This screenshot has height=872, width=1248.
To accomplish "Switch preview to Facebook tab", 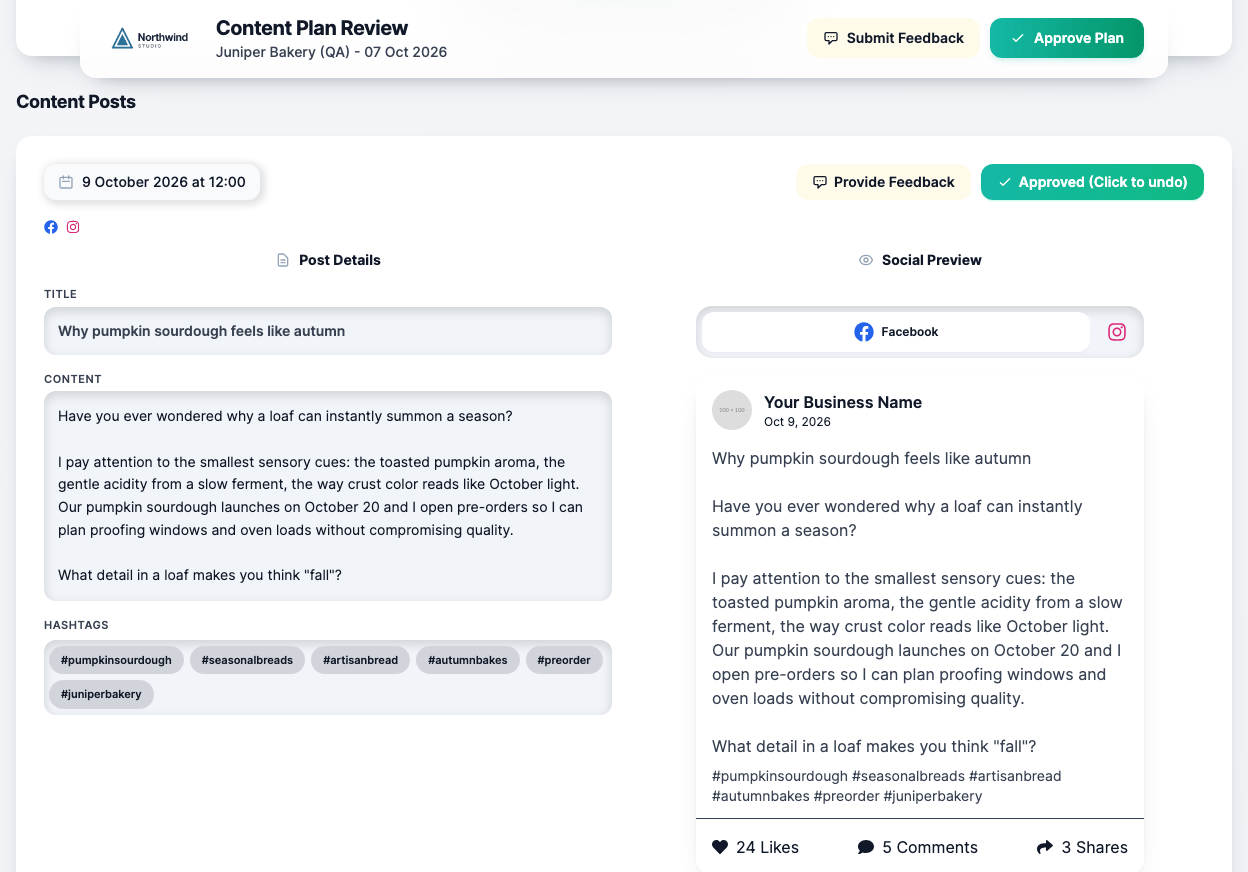I will click(x=896, y=332).
